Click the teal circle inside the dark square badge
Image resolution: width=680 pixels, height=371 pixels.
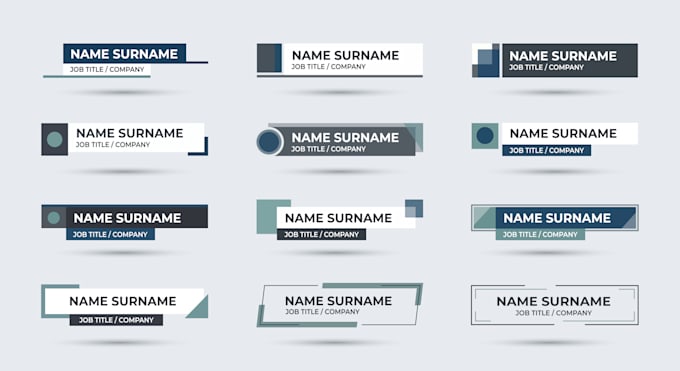tap(55, 139)
